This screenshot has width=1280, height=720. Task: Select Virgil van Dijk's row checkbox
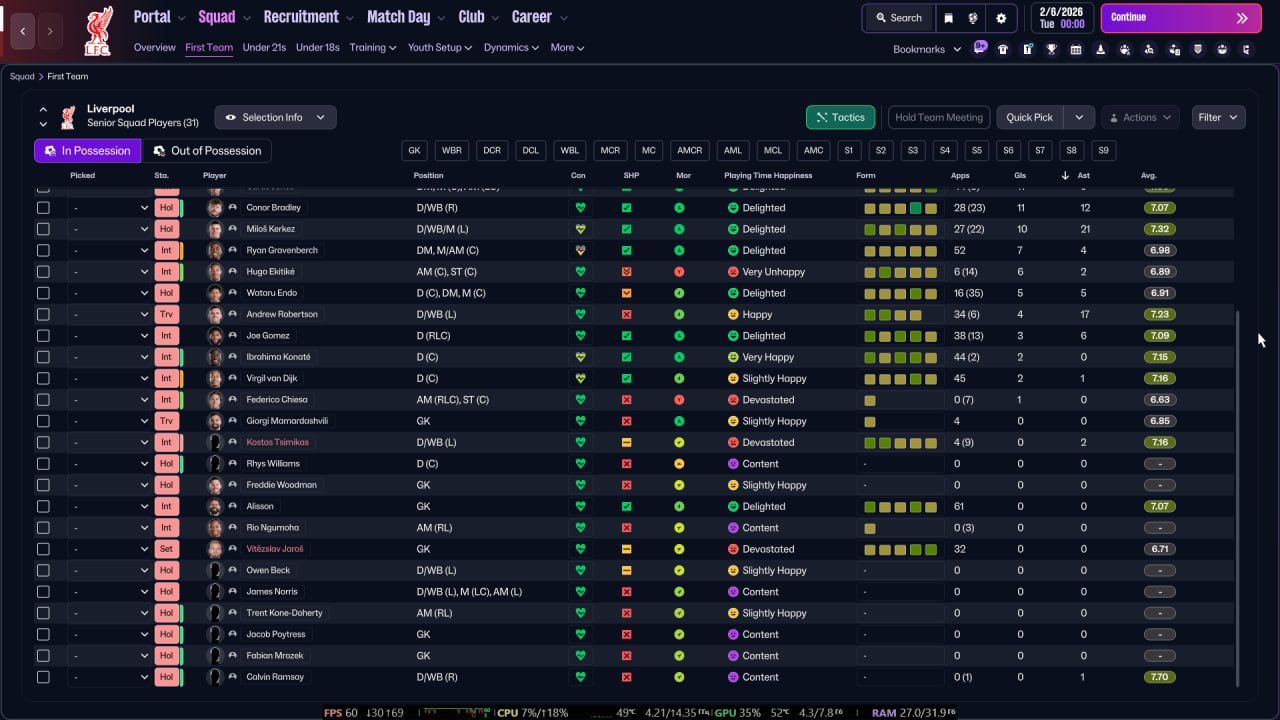point(43,378)
